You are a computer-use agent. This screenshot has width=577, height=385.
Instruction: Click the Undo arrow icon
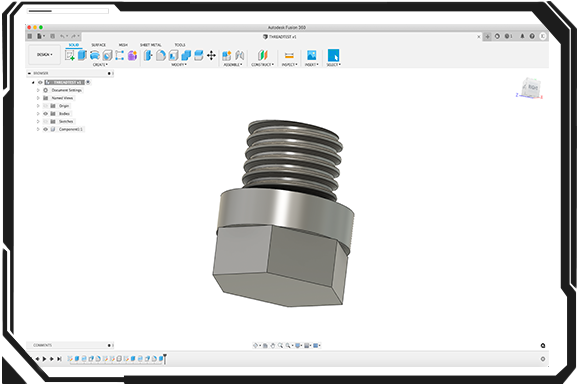click(x=63, y=36)
